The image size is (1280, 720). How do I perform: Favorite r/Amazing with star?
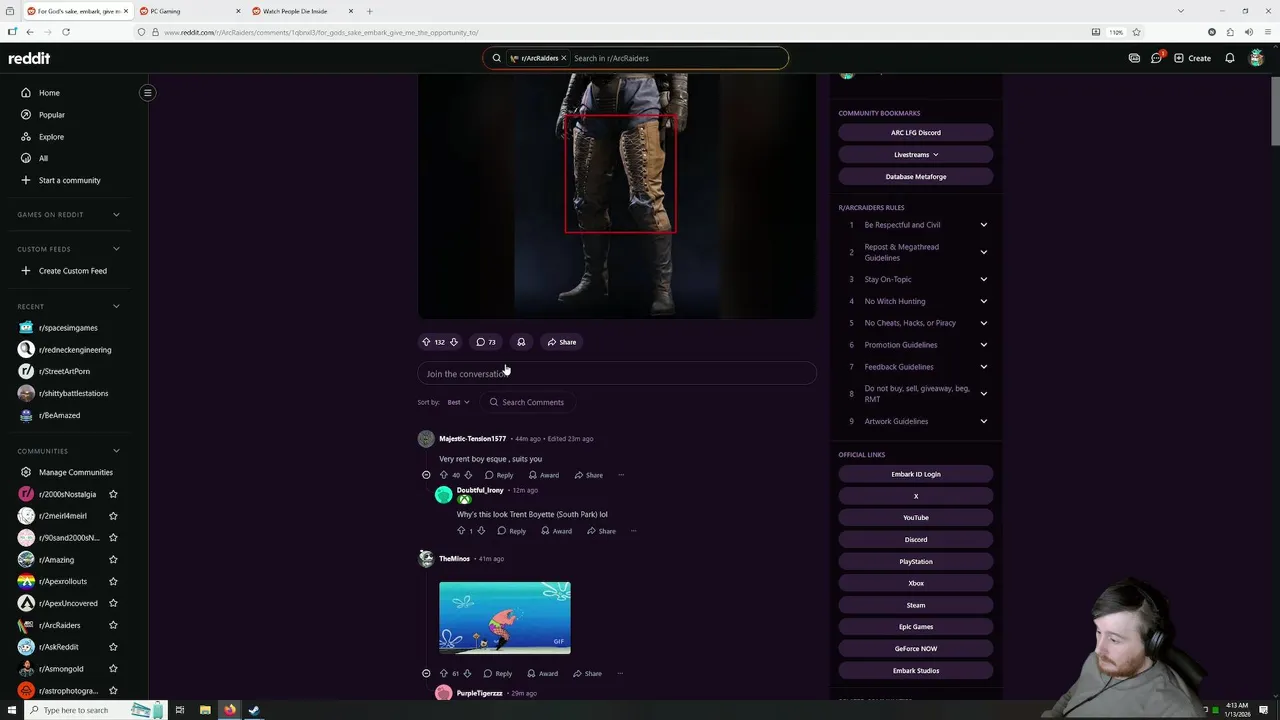pyautogui.click(x=113, y=560)
